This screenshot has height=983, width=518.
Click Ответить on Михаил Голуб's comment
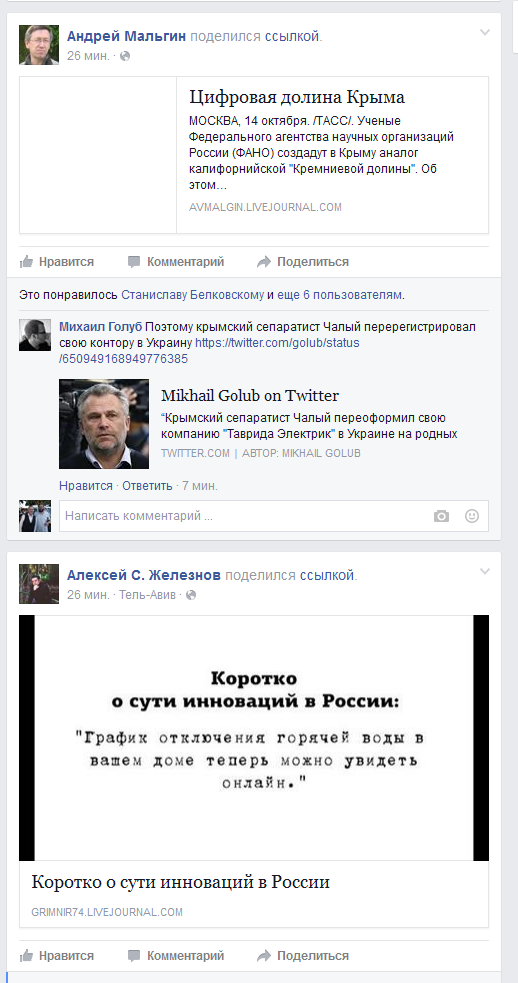click(x=147, y=486)
